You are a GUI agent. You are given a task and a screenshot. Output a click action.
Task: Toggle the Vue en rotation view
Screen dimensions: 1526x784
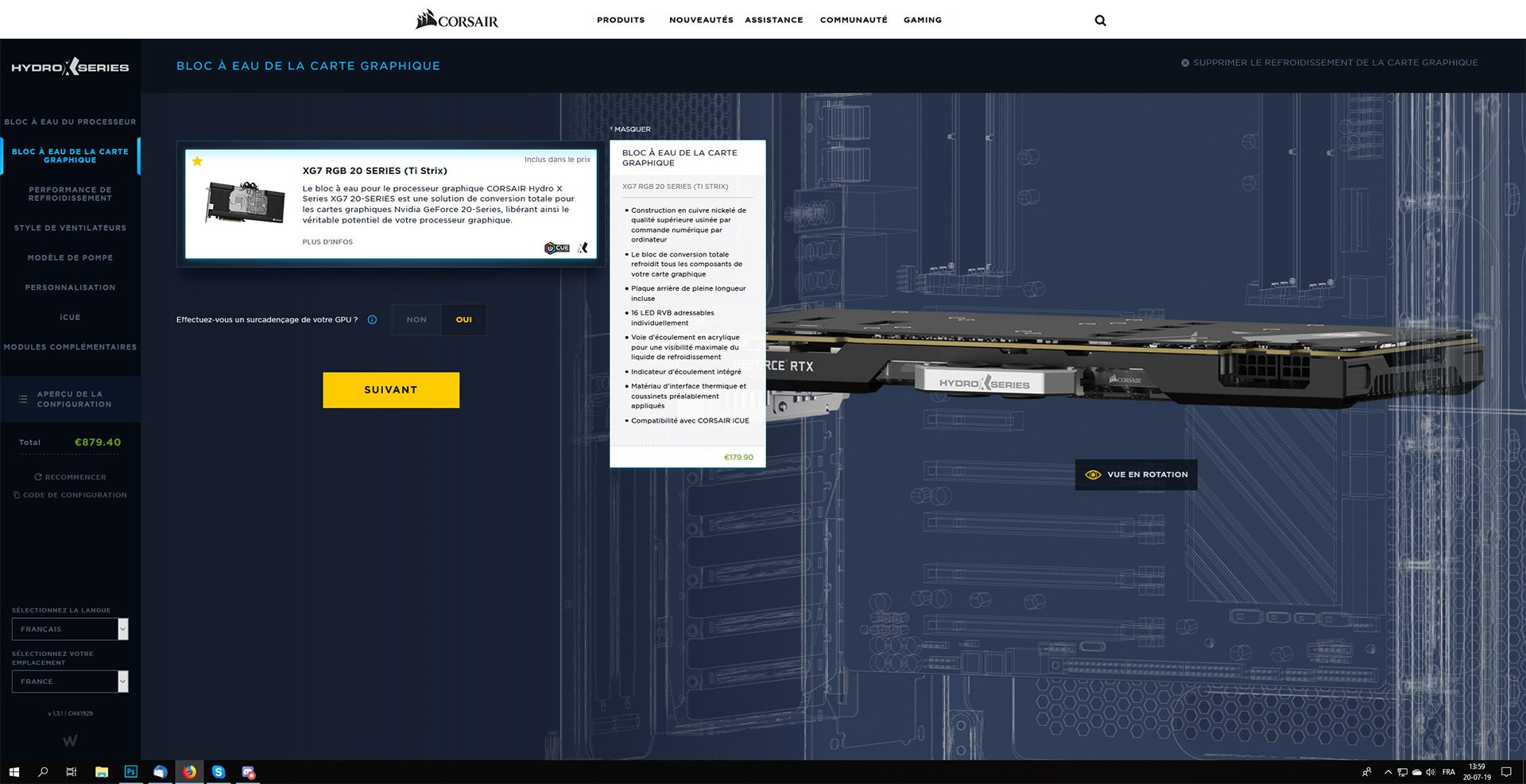[x=1136, y=475]
